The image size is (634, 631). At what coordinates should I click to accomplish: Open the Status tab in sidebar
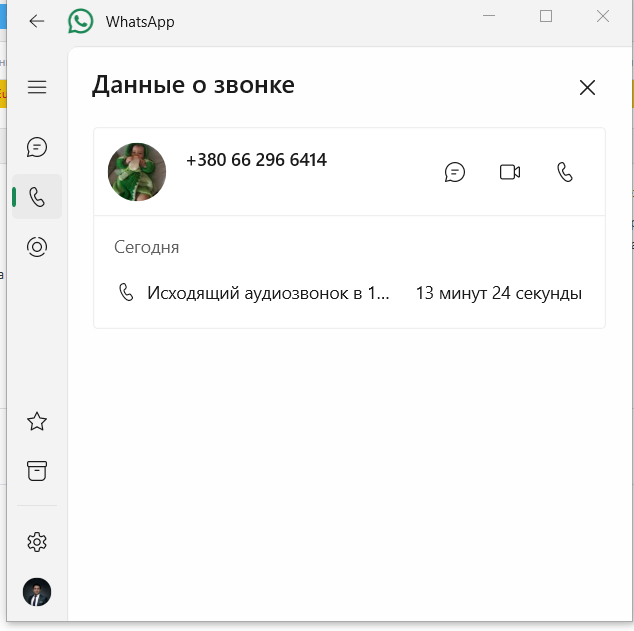[37, 247]
